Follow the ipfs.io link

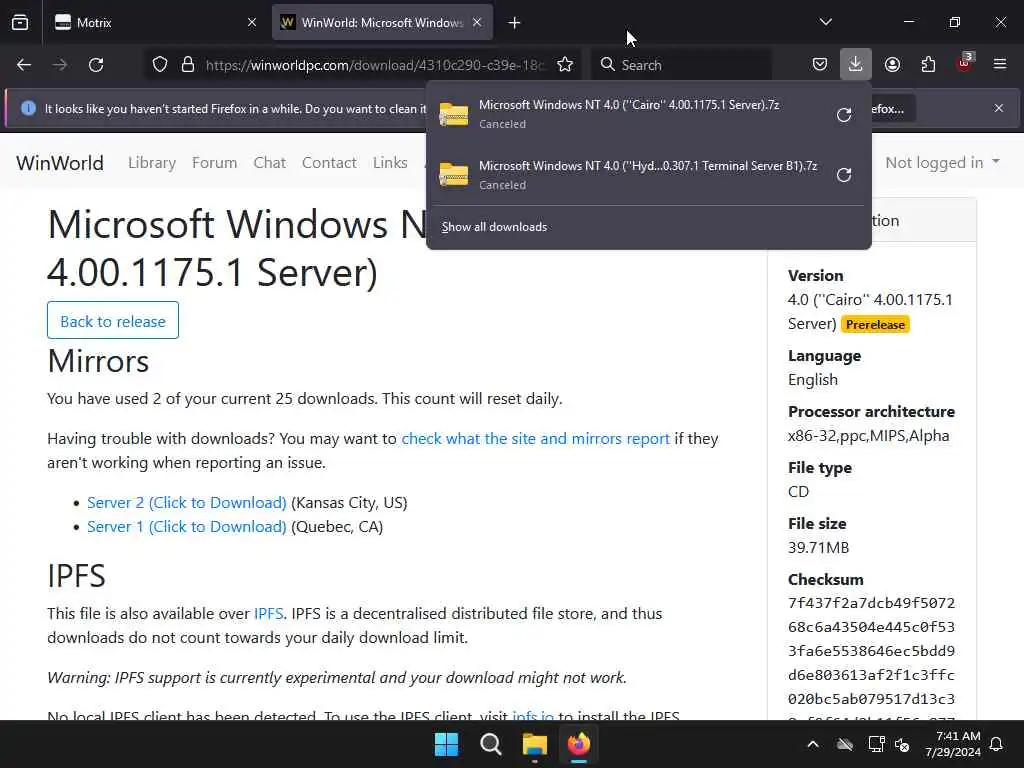533,716
